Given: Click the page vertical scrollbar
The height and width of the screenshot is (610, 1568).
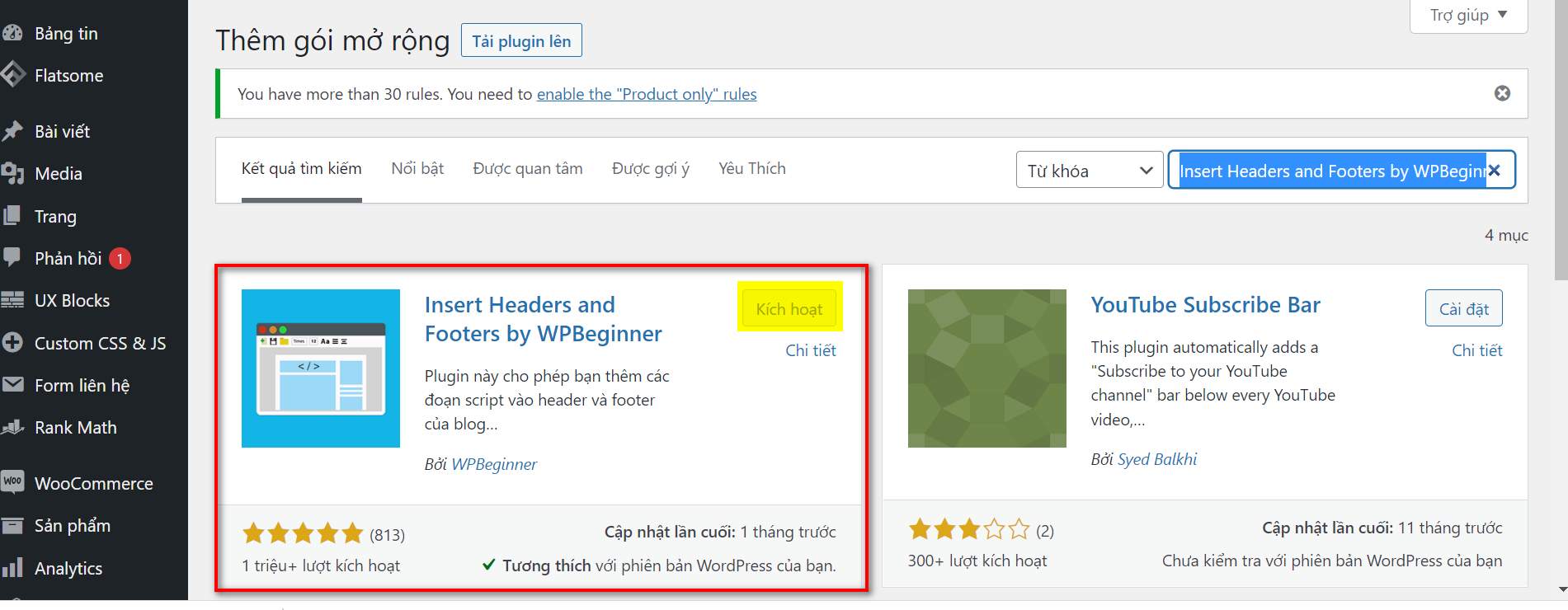Looking at the screenshot, I should pos(1561,140).
